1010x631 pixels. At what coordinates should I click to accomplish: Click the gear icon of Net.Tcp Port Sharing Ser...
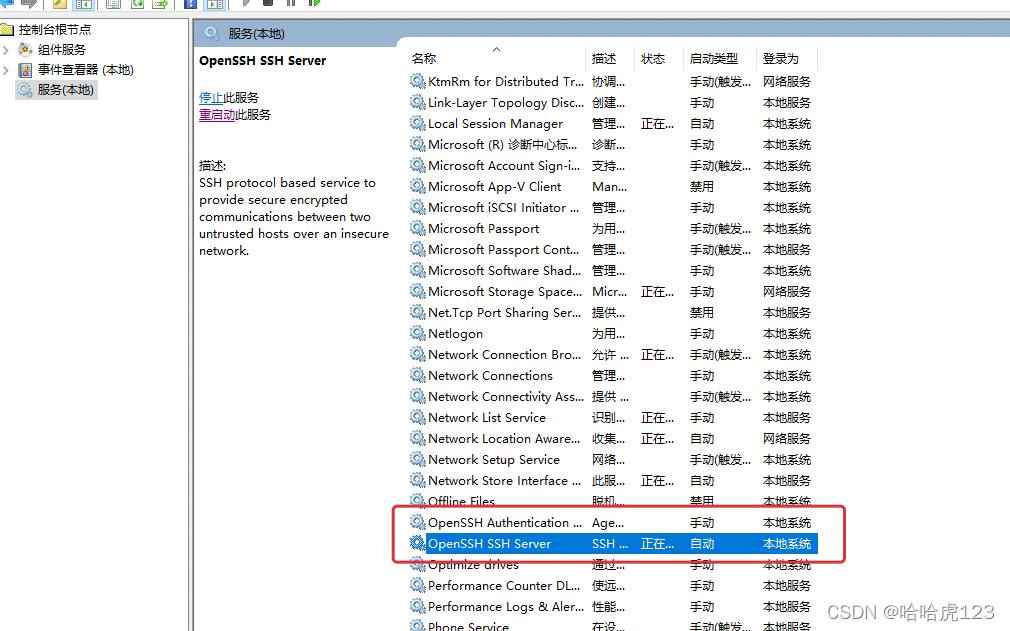tap(417, 312)
